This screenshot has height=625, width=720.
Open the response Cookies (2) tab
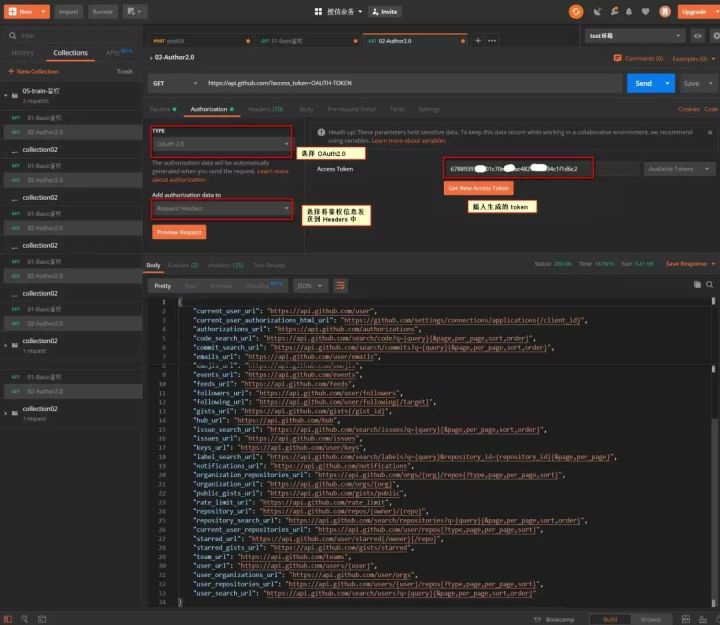(x=183, y=265)
